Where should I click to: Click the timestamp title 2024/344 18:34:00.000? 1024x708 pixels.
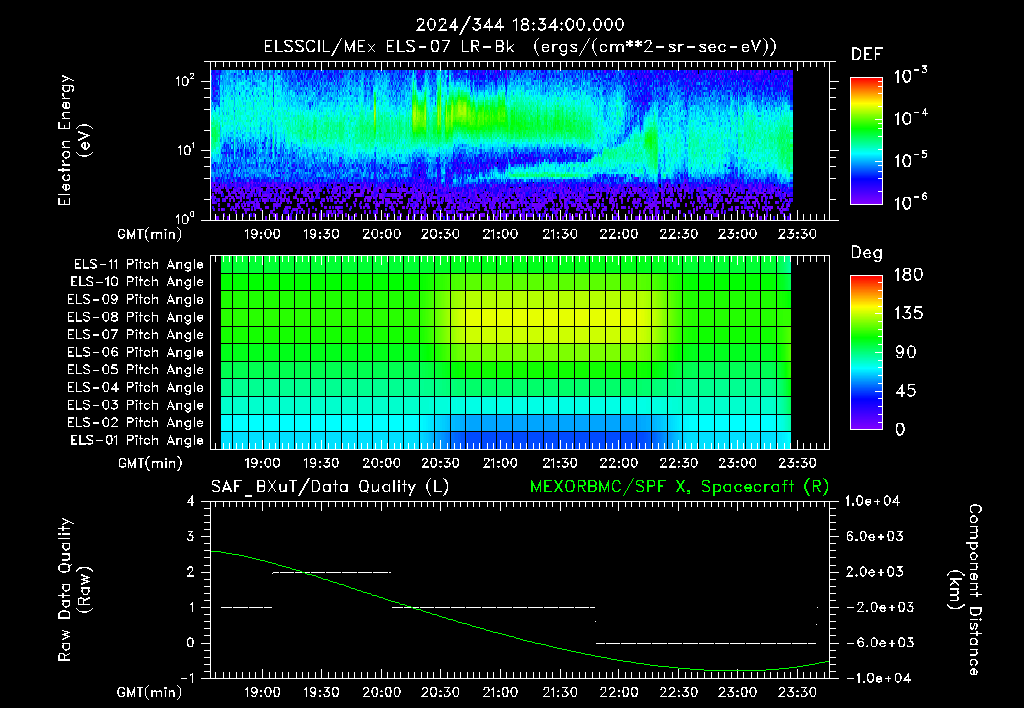tap(520, 25)
